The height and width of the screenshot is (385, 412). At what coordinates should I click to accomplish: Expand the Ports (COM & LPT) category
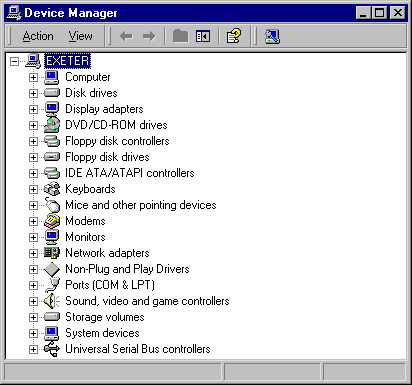point(33,285)
